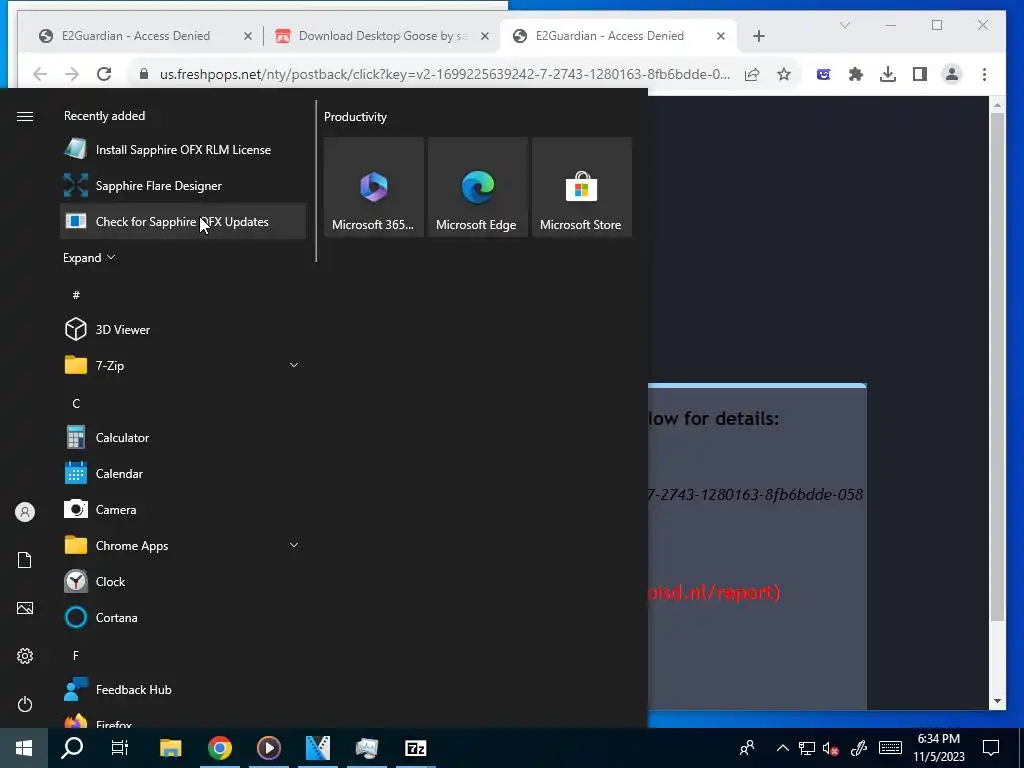Close the first E2Guardian tab
Screen dimensions: 1024x768
(248, 36)
